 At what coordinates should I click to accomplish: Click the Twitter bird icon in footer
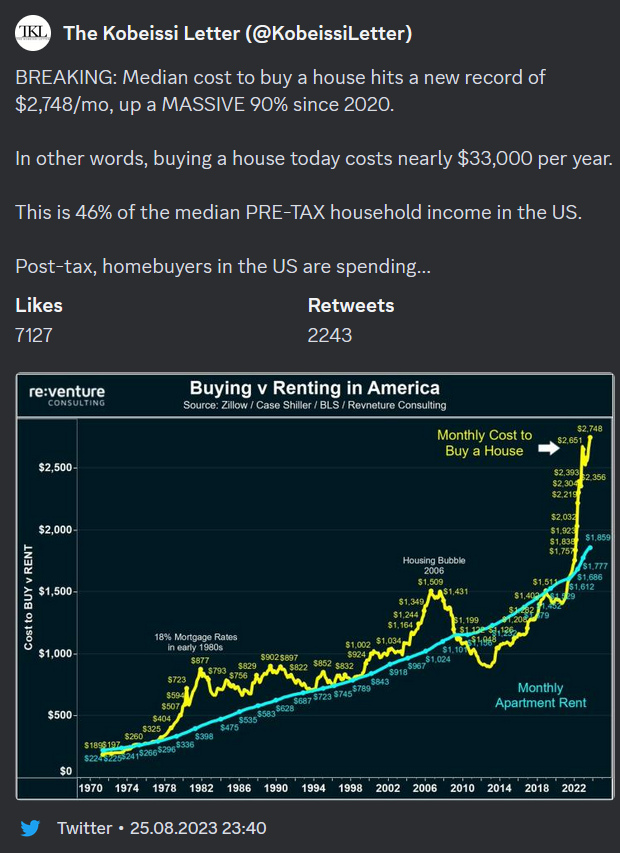point(31,828)
